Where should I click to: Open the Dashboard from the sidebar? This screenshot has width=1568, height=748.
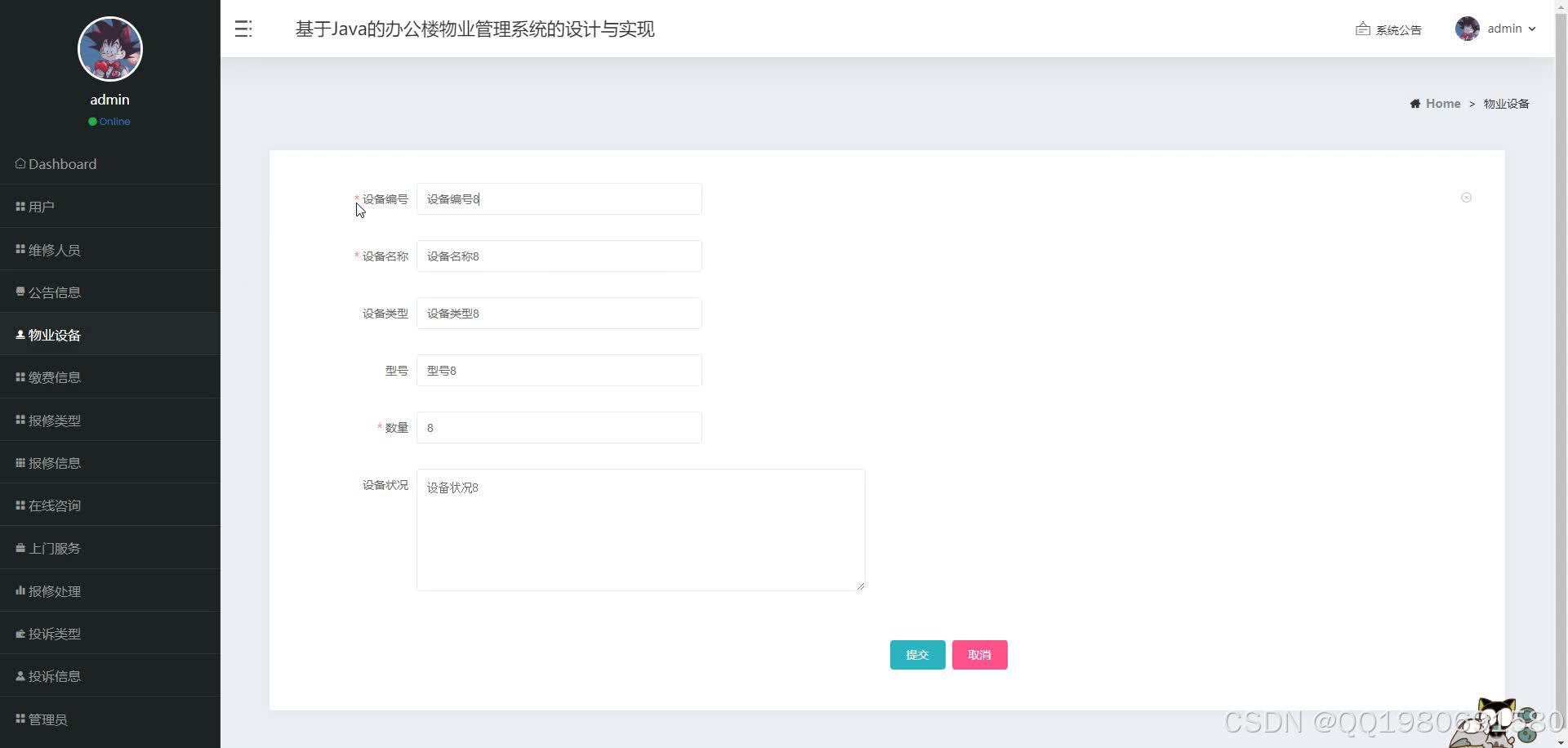tap(61, 164)
